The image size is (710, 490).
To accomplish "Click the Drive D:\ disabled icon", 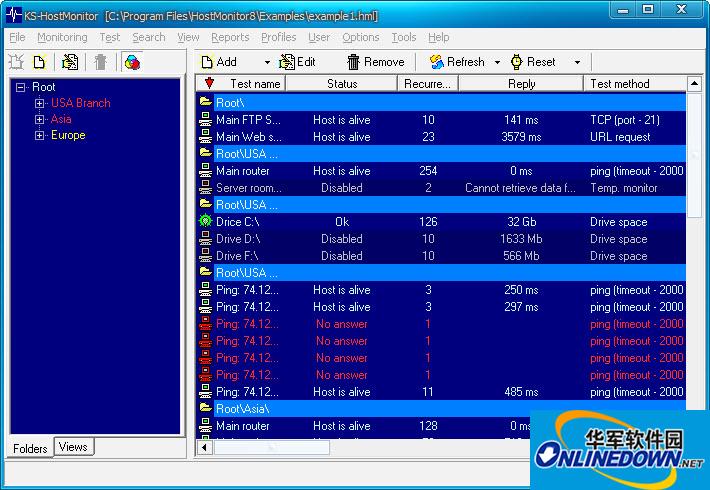I will pos(206,238).
